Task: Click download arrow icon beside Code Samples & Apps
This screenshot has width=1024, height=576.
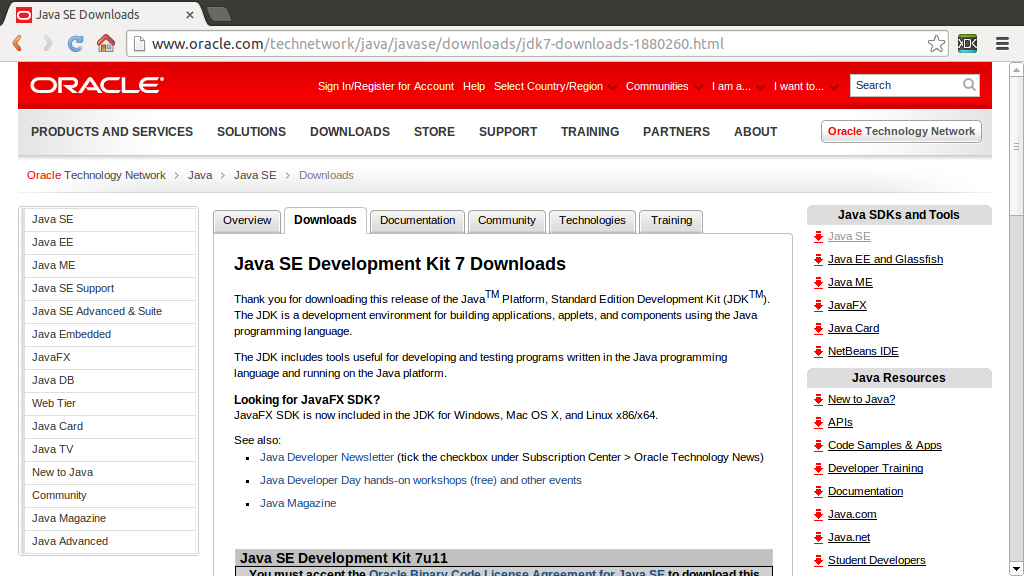Action: click(818, 446)
